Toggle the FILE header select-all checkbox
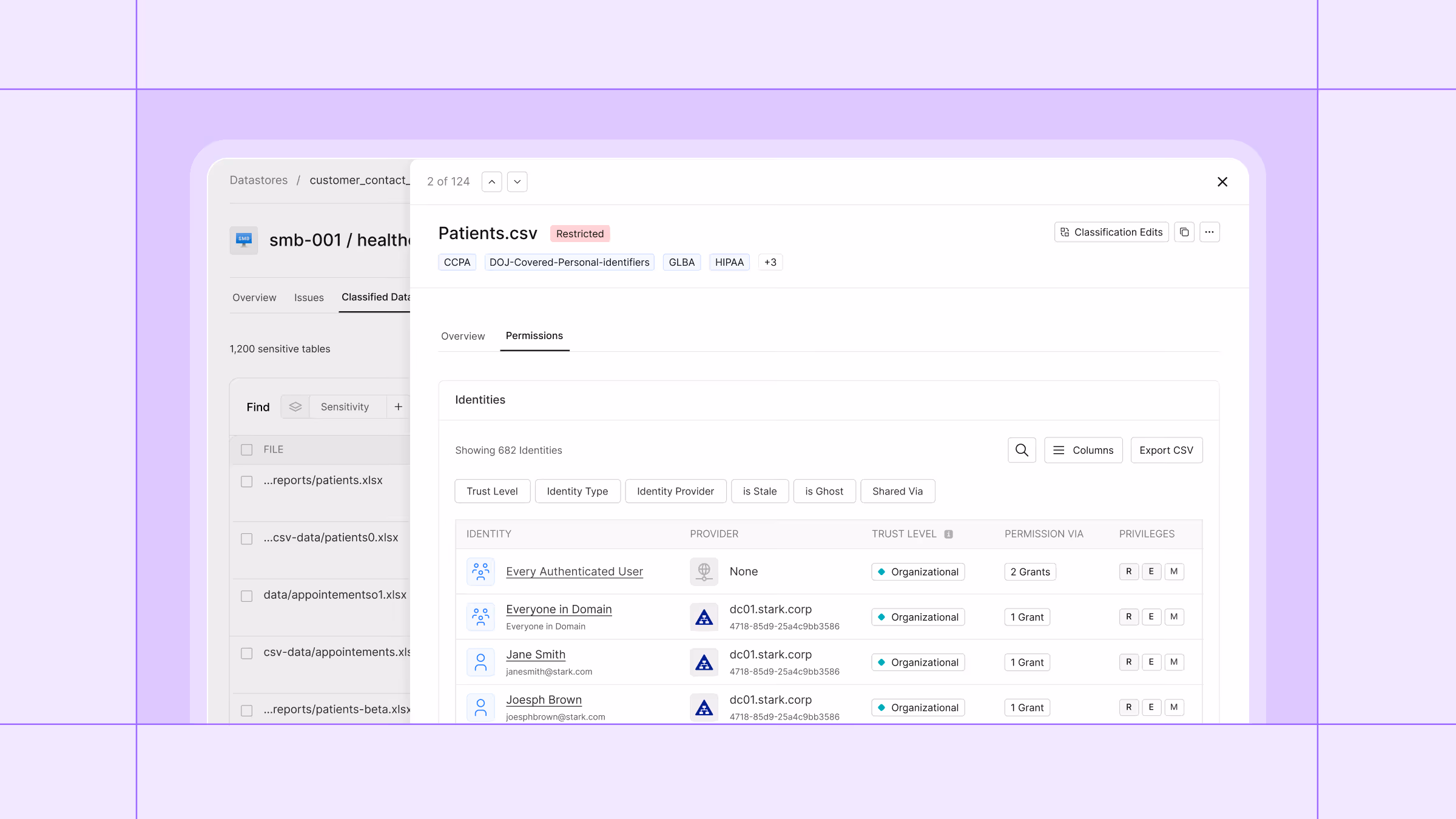The height and width of the screenshot is (819, 1456). [246, 450]
